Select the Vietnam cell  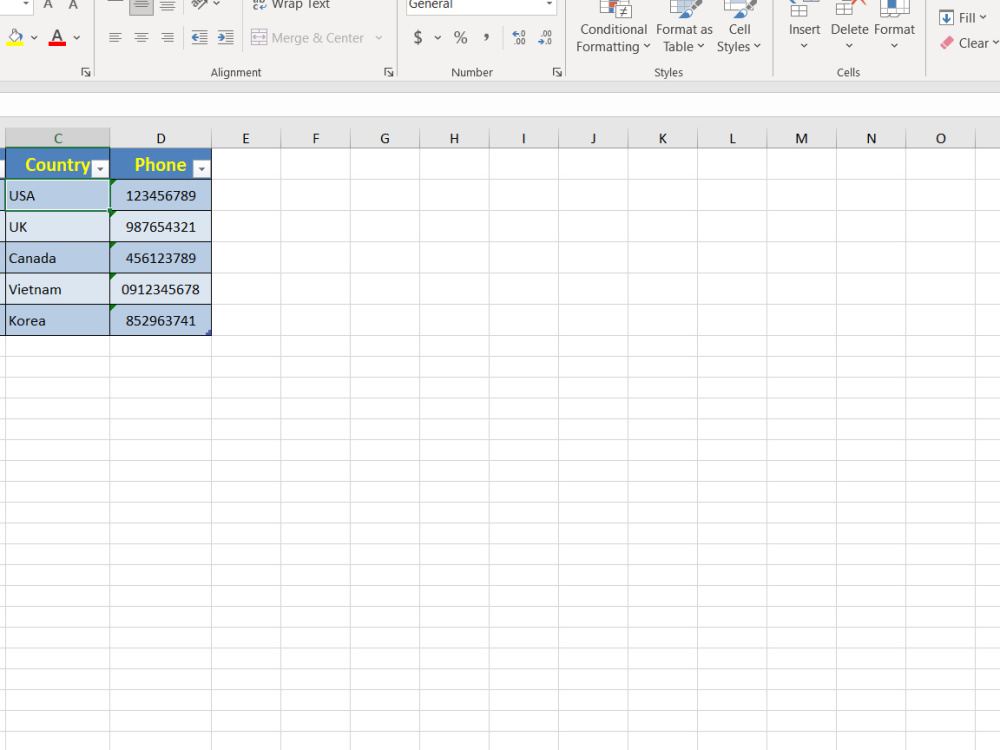tap(57, 289)
